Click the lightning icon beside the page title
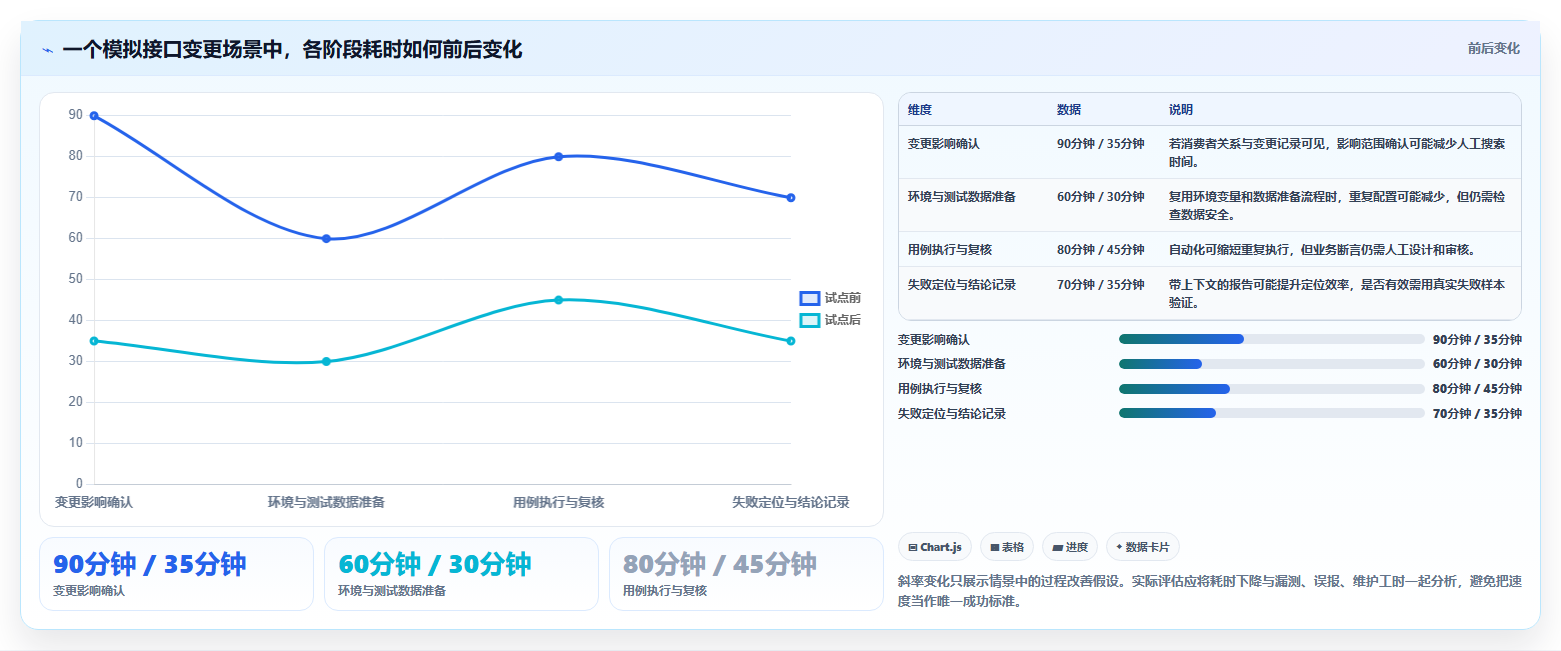This screenshot has width=1561, height=651. [48, 50]
